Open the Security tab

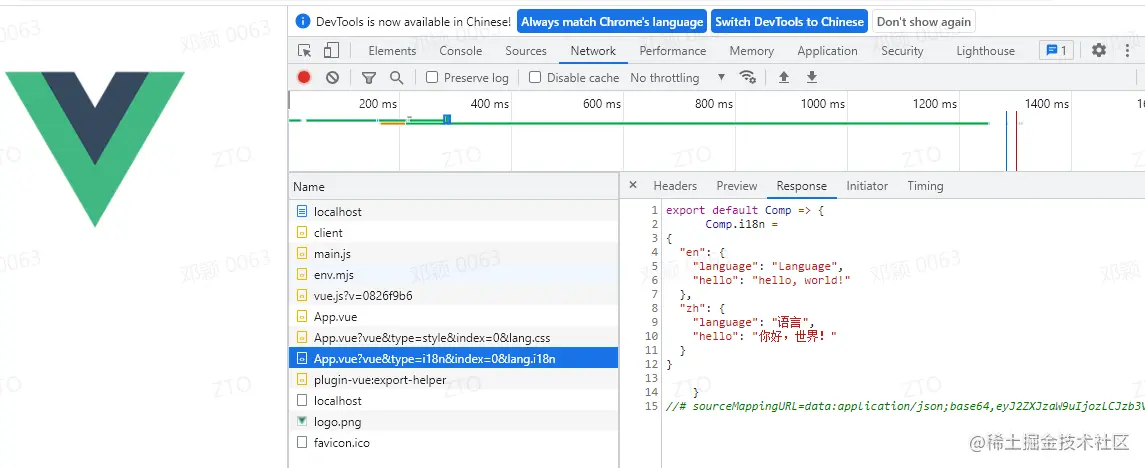click(x=902, y=51)
